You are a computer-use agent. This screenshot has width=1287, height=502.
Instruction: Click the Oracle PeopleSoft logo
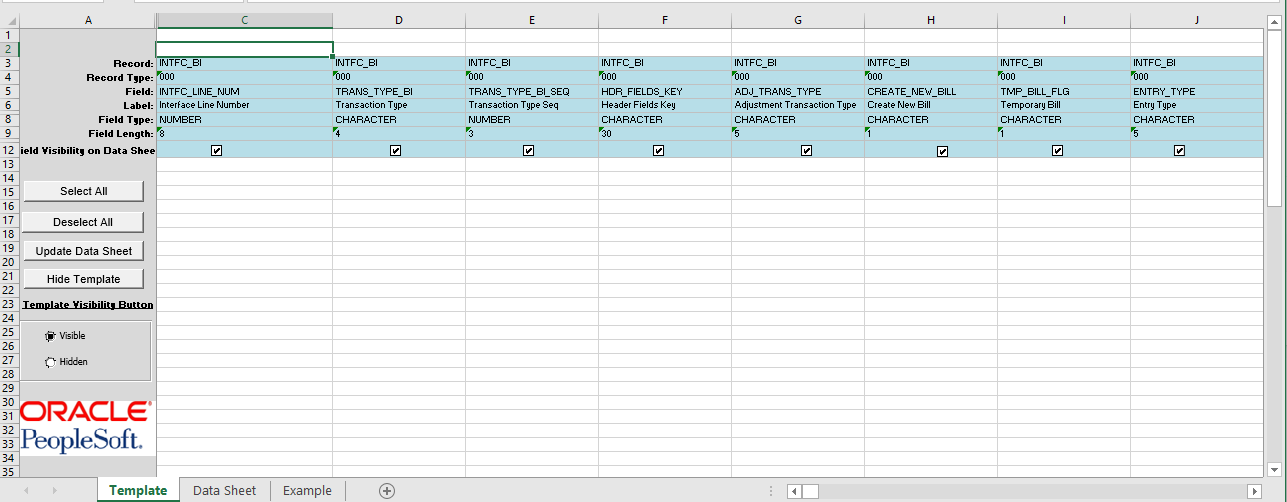click(x=86, y=427)
